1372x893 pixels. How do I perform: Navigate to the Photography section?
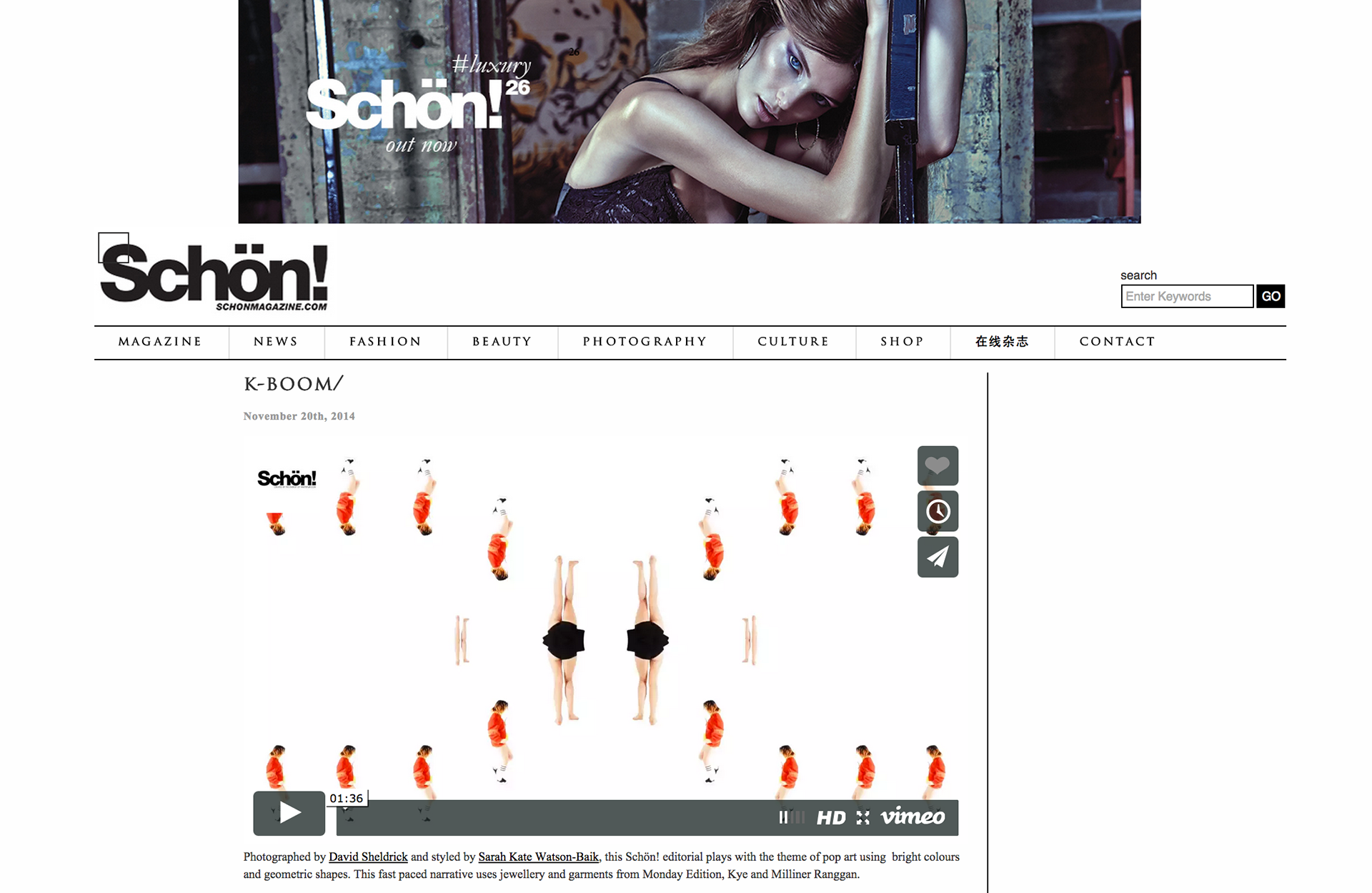coord(645,342)
